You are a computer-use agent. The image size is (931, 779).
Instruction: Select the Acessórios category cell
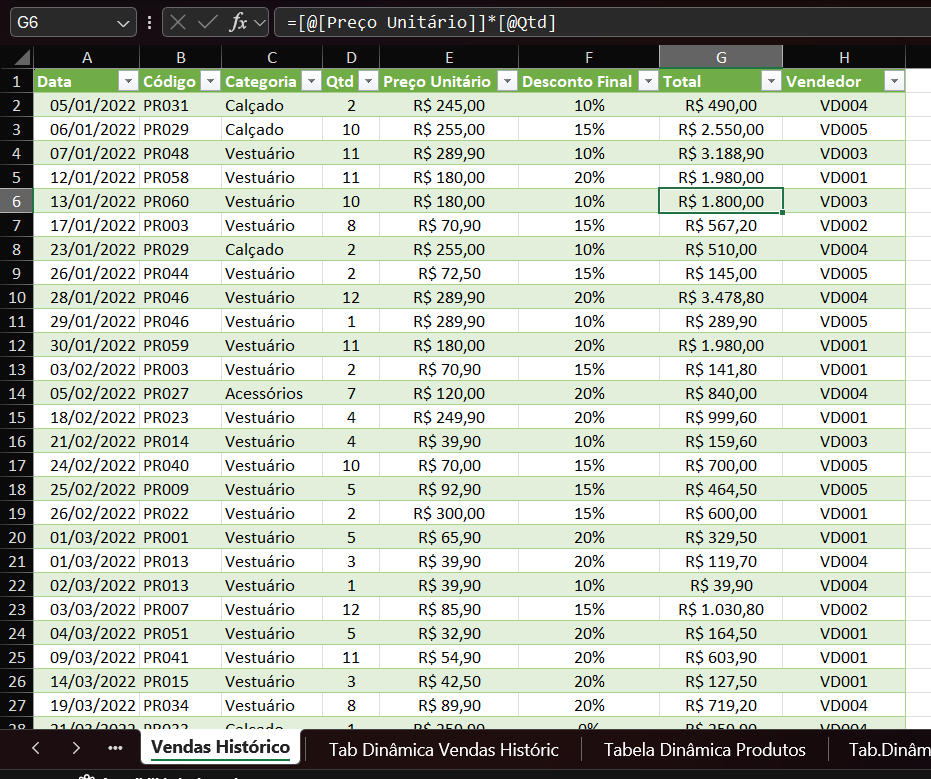(272, 393)
